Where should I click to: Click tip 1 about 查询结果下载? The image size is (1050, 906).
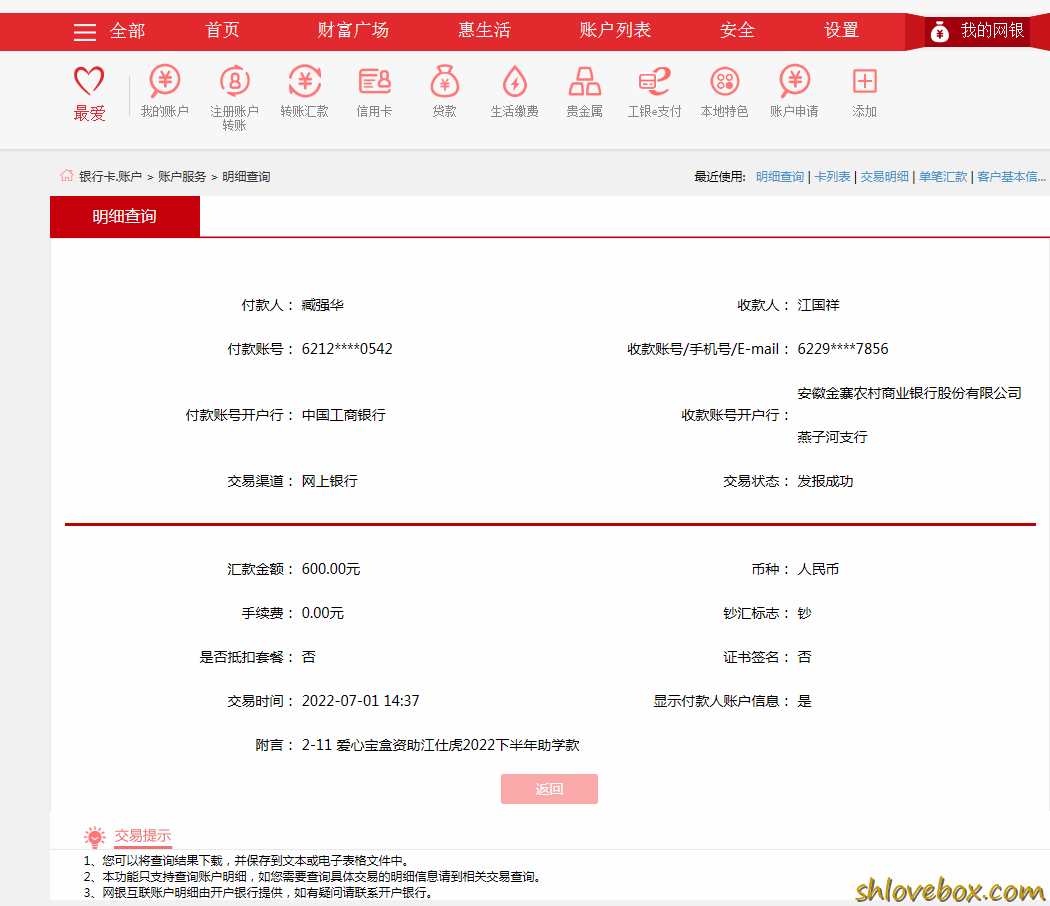(246, 860)
